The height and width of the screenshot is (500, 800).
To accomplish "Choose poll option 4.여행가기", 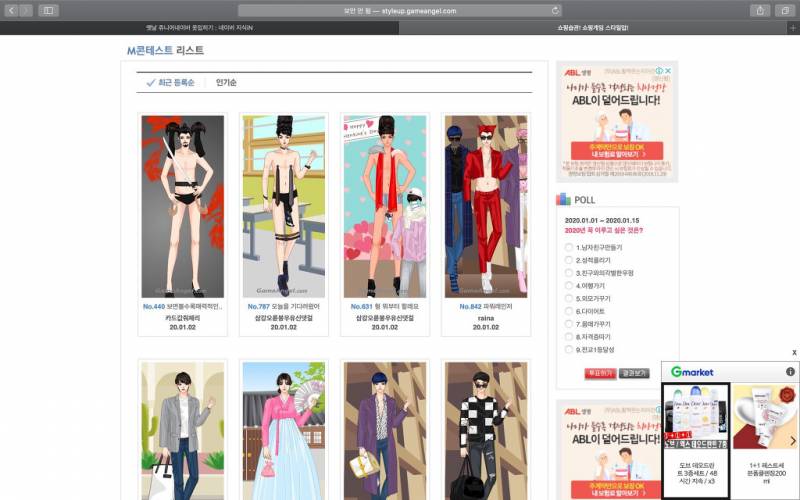I will point(569,285).
